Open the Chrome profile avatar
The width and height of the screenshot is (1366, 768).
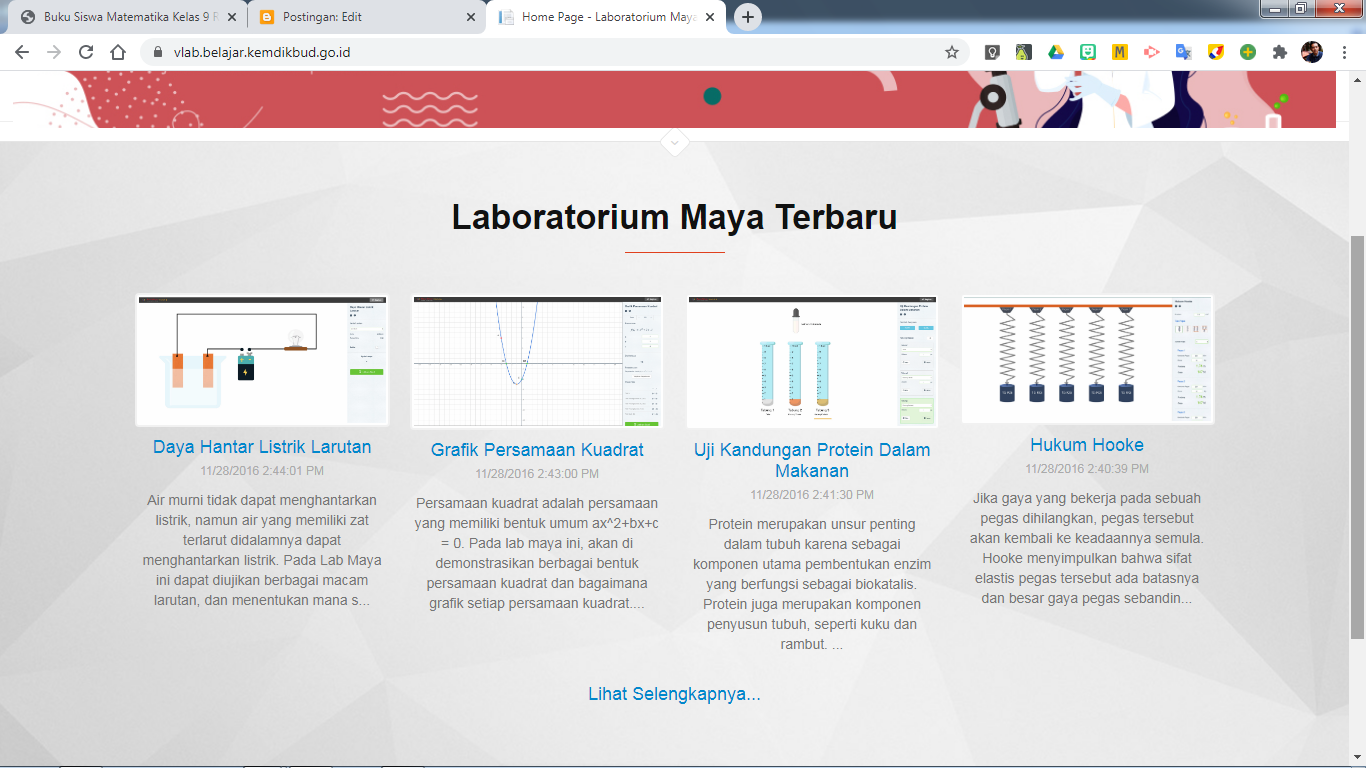pos(1311,51)
